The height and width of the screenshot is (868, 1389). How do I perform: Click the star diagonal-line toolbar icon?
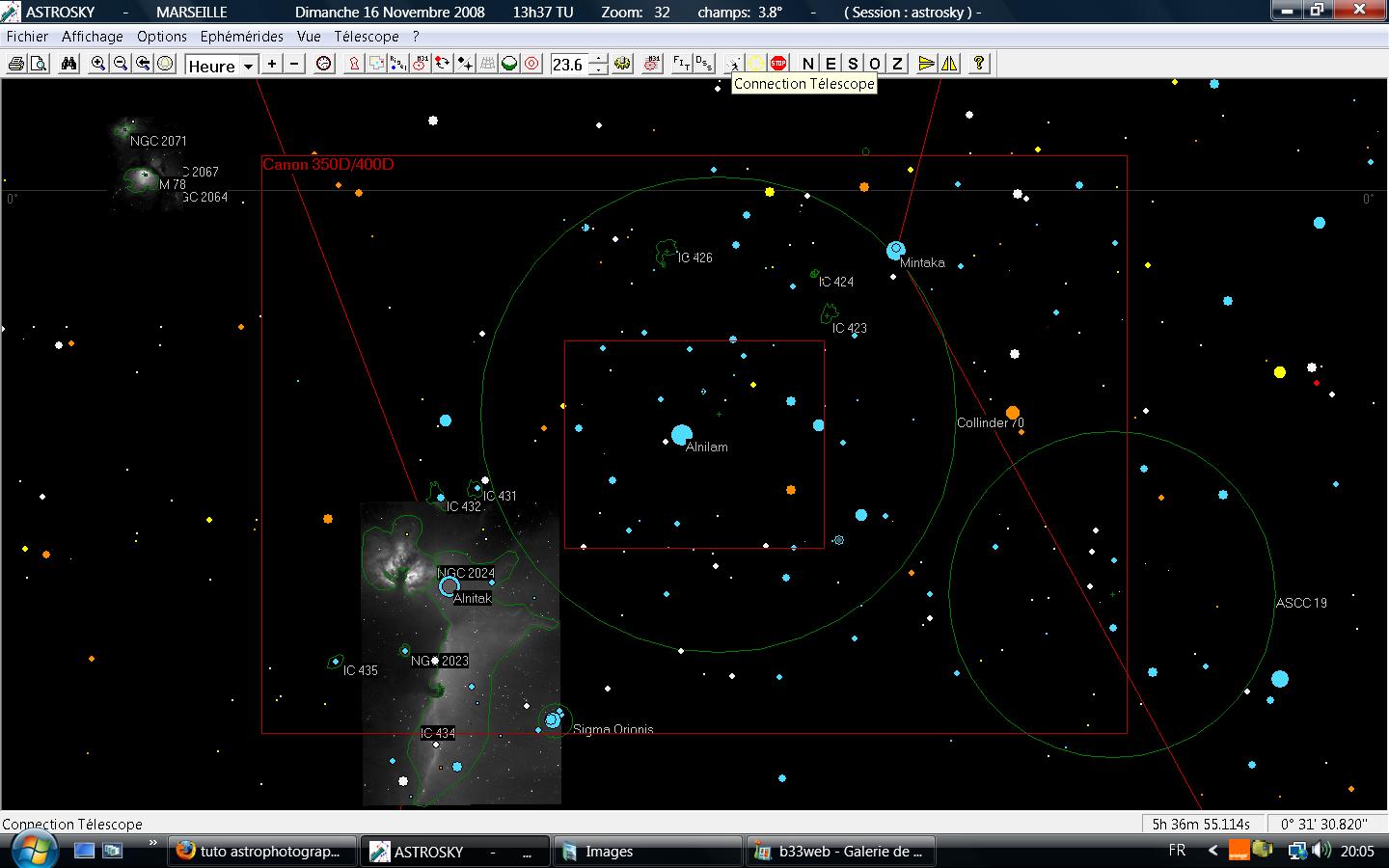pos(465,64)
